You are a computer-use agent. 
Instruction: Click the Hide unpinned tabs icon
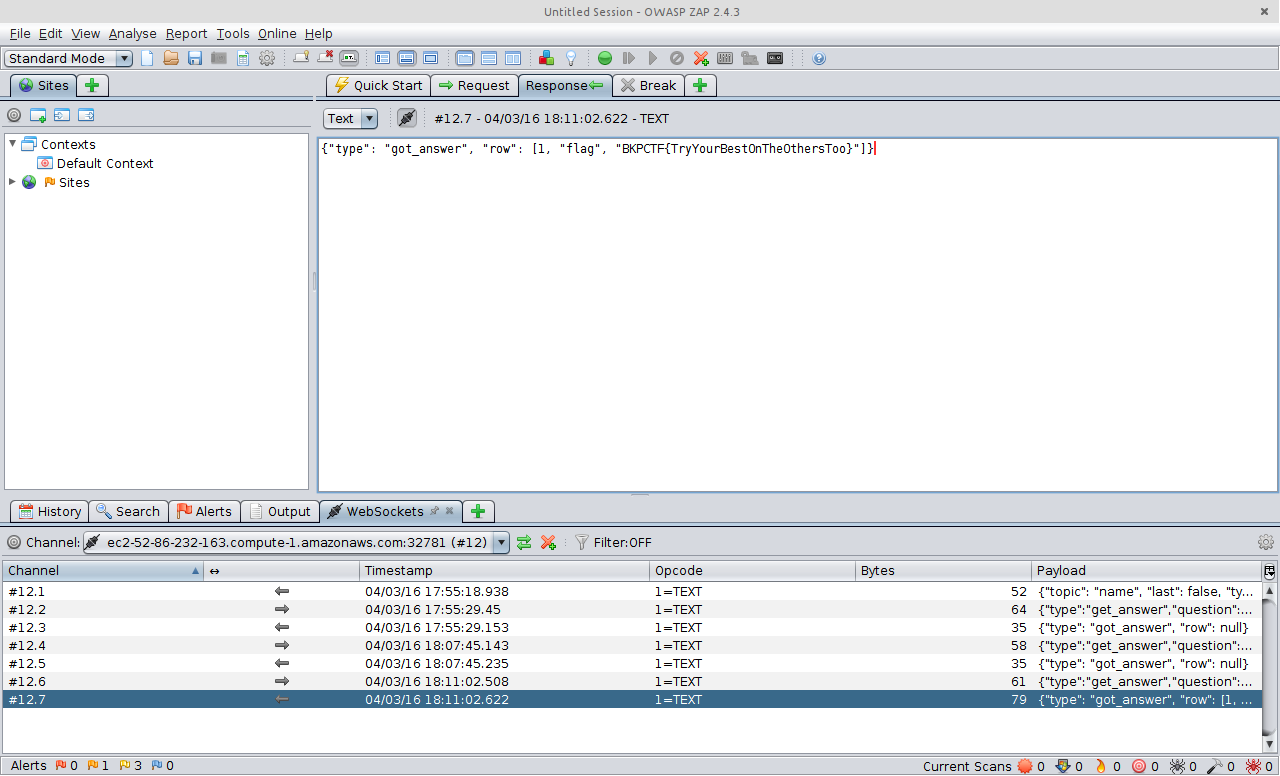(325, 58)
